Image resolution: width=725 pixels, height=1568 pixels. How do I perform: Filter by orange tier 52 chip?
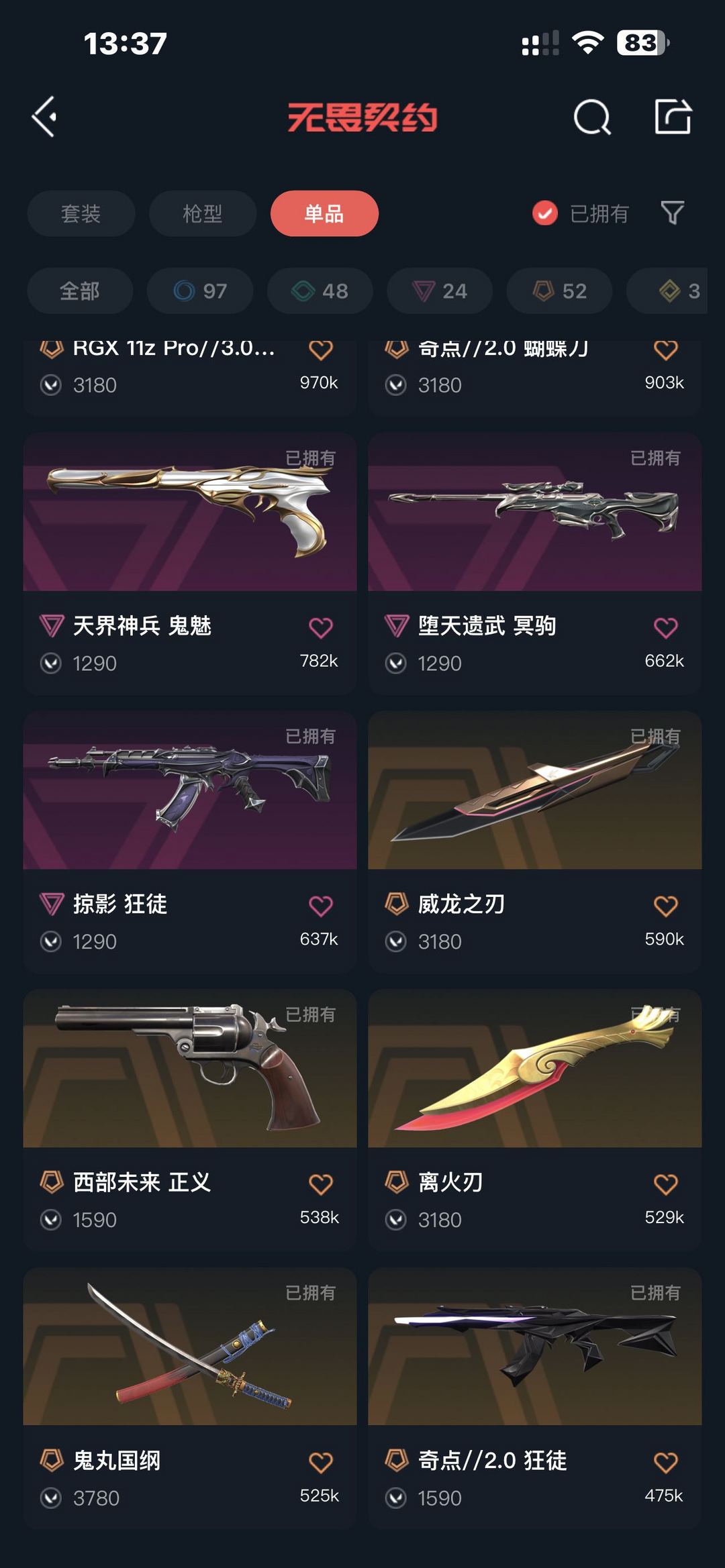point(559,291)
